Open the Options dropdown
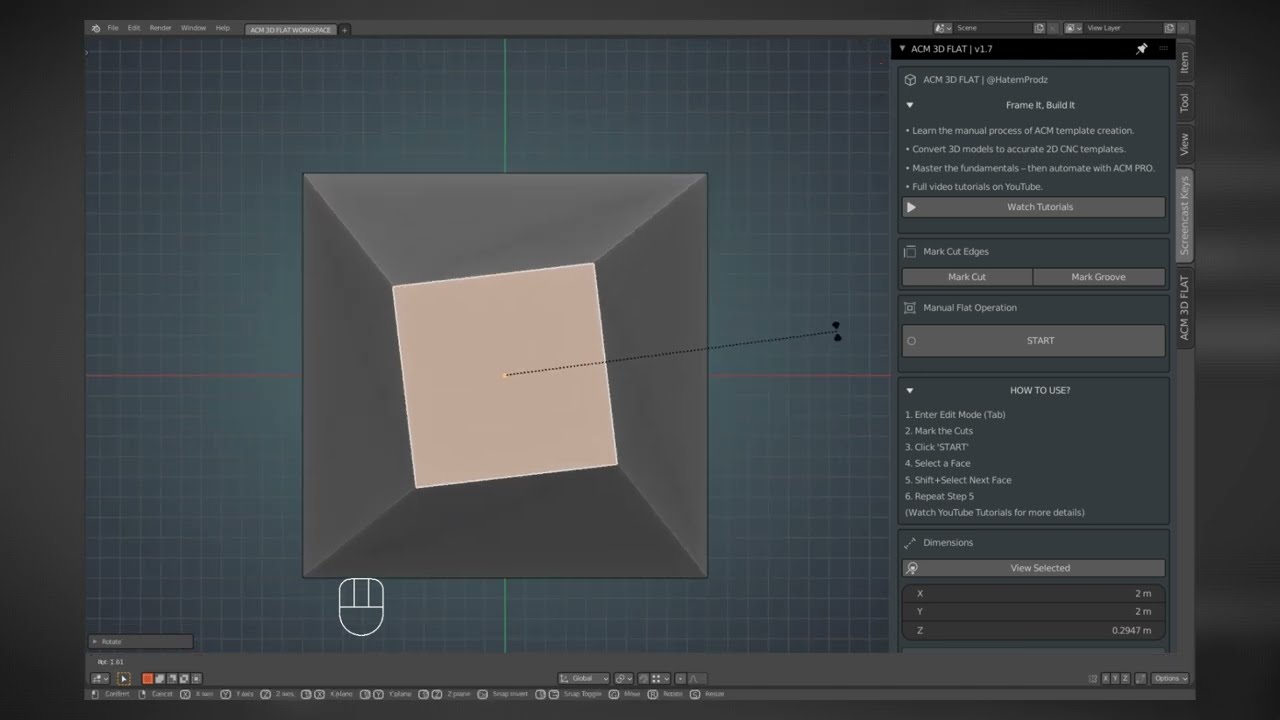Screen dimensions: 1280x720 [1170, 678]
